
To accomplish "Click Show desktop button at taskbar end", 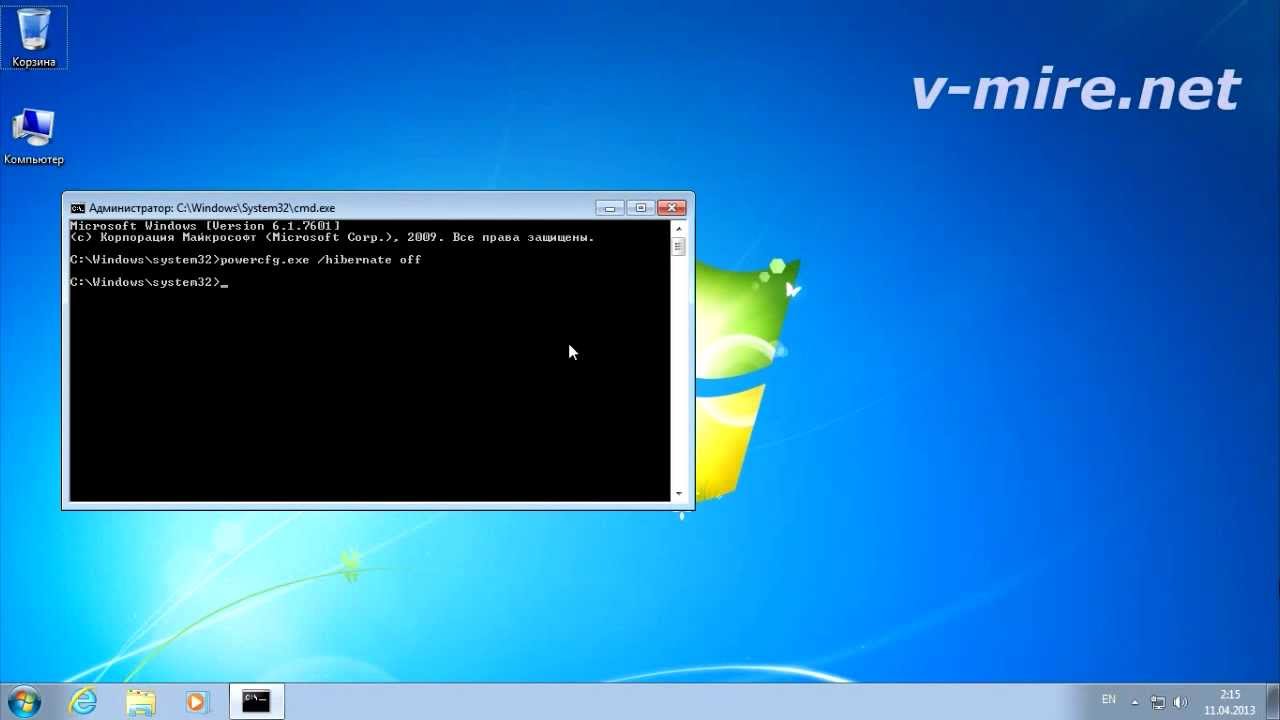I will tap(1272, 701).
